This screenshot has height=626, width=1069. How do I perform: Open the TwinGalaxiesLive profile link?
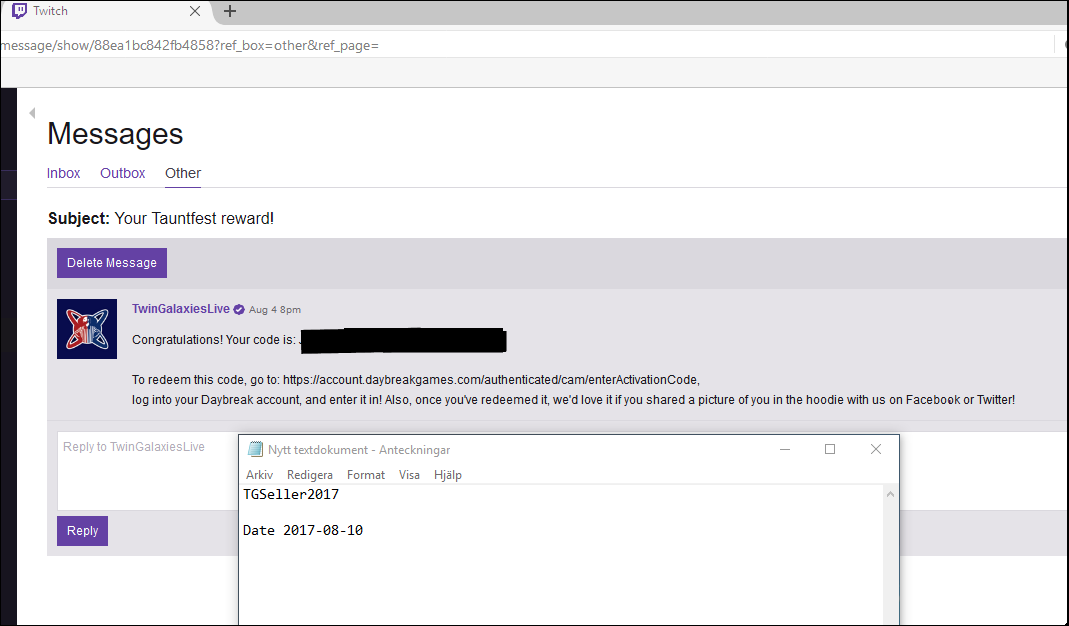(x=181, y=309)
